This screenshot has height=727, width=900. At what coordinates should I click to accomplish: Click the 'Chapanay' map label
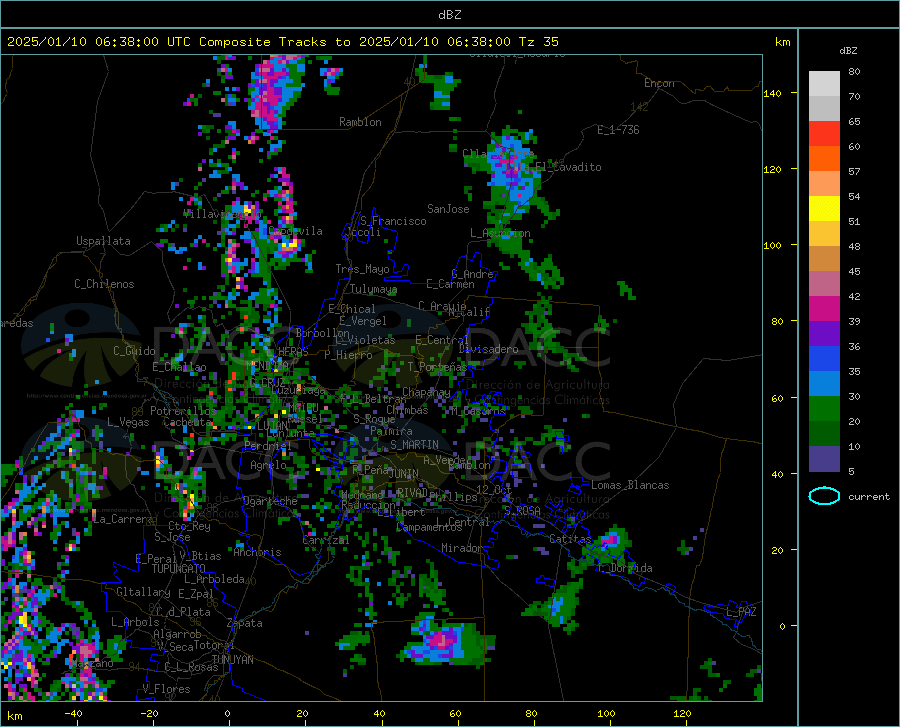[426, 392]
